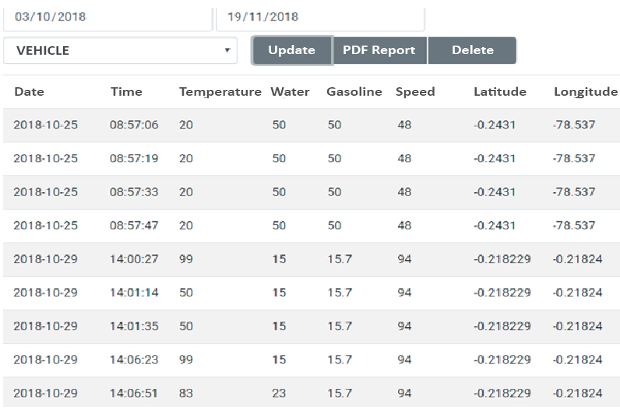This screenshot has height=408, width=620.
Task: Select the row with time 14:00:27
Action: click(x=312, y=259)
